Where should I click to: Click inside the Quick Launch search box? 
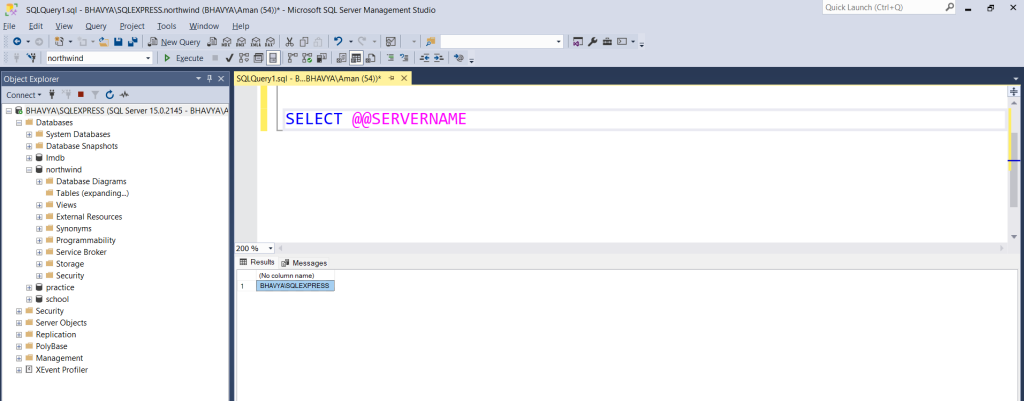point(883,7)
